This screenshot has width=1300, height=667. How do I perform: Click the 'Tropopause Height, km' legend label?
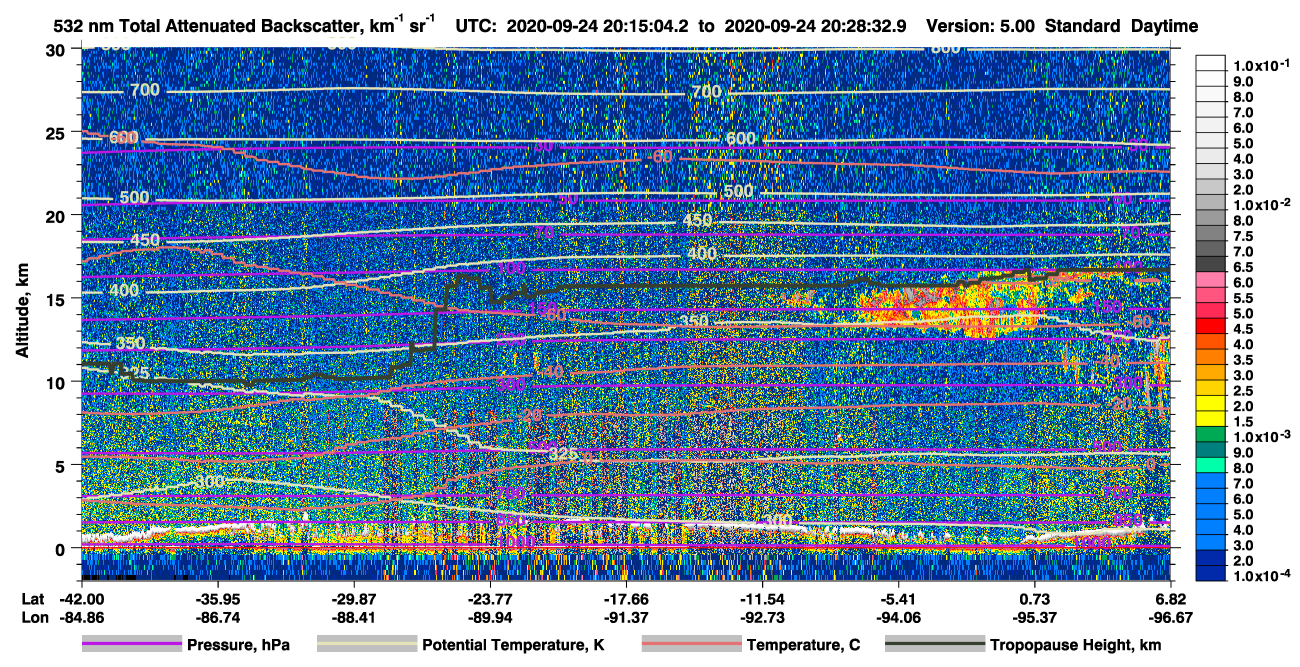click(1075, 646)
